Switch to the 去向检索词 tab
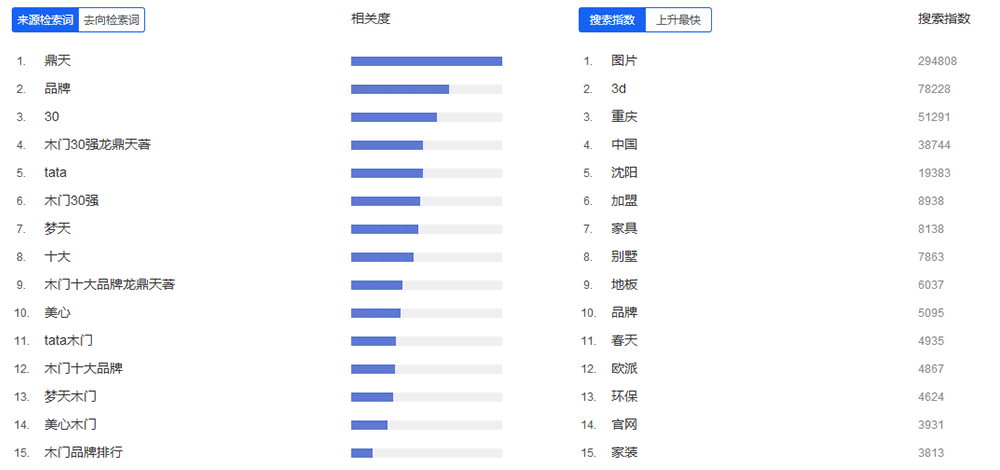This screenshot has height=470, width=1000. click(x=112, y=20)
